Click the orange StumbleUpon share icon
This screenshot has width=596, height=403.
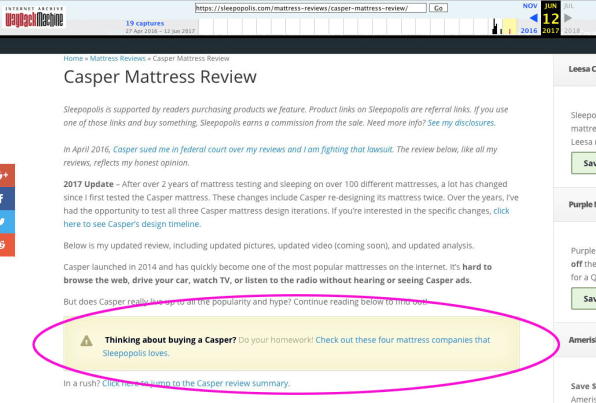(6, 245)
